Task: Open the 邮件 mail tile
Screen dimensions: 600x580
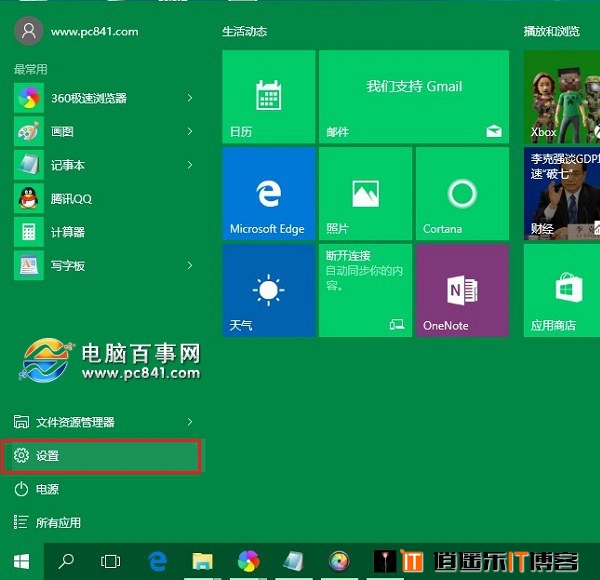Action: pos(414,97)
